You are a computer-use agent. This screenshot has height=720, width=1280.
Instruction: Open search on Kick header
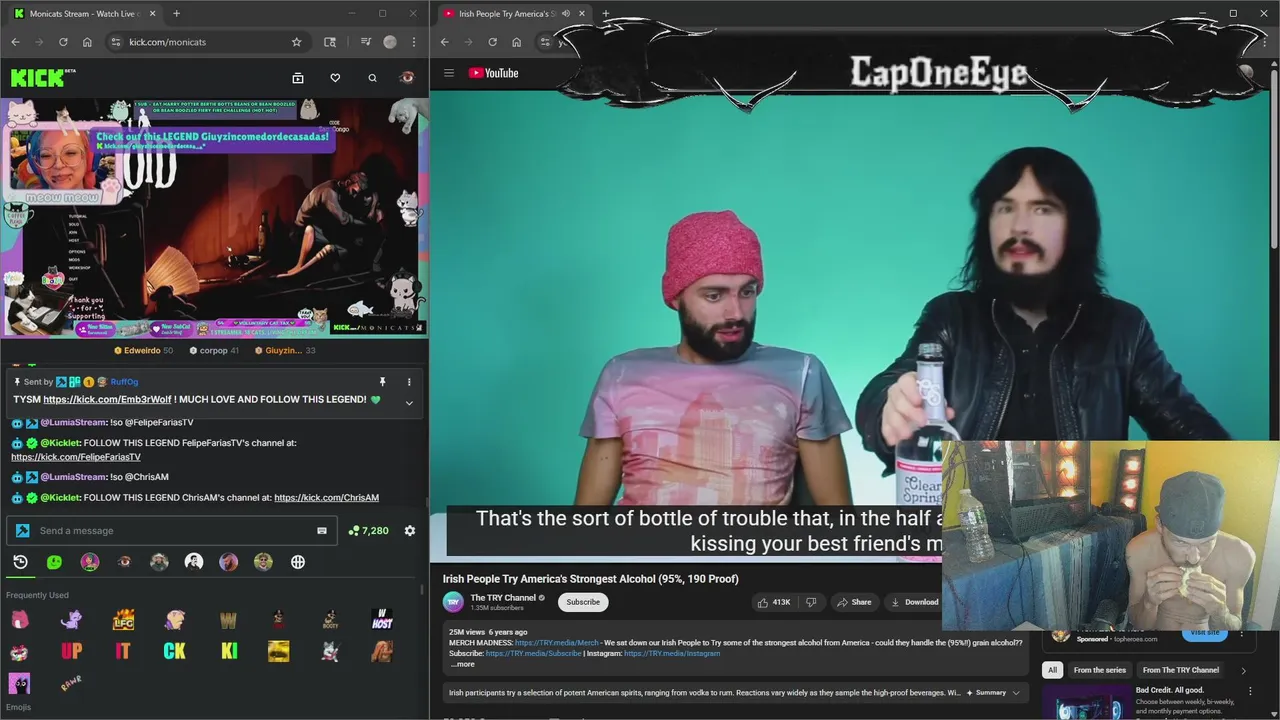click(x=372, y=78)
